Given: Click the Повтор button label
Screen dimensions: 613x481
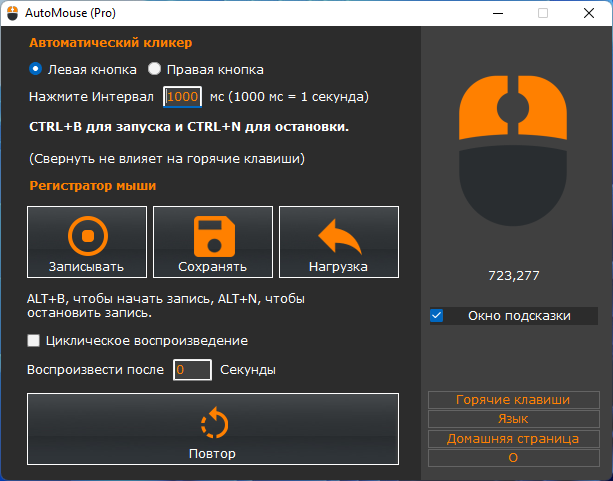Looking at the screenshot, I should click(212, 454).
